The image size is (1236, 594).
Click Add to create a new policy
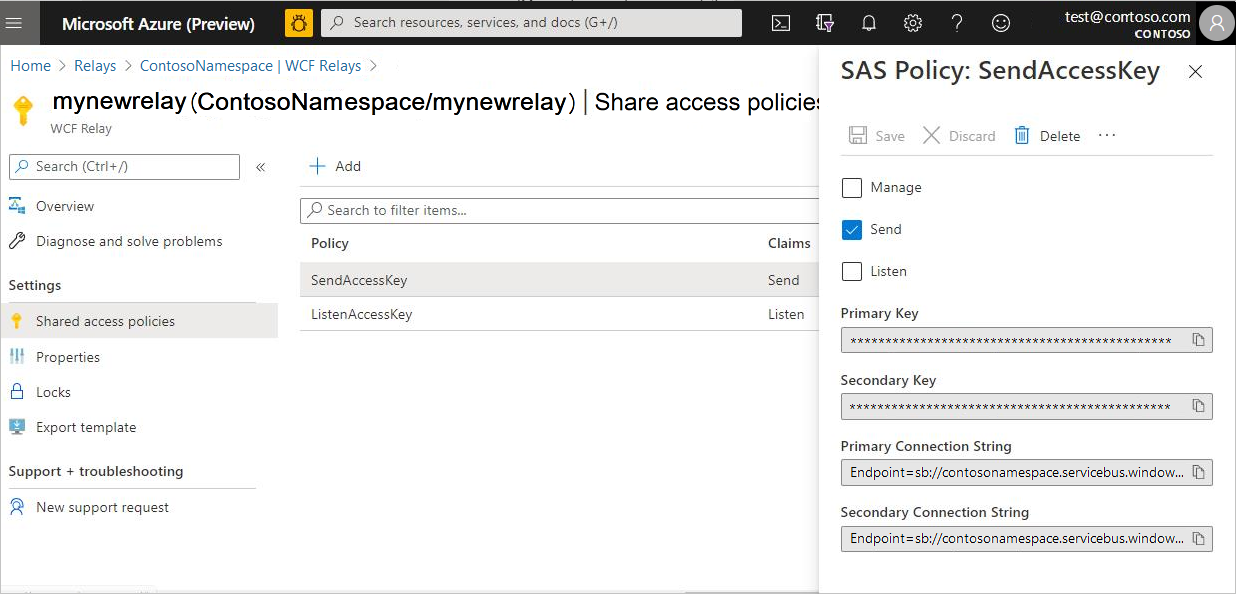[335, 166]
